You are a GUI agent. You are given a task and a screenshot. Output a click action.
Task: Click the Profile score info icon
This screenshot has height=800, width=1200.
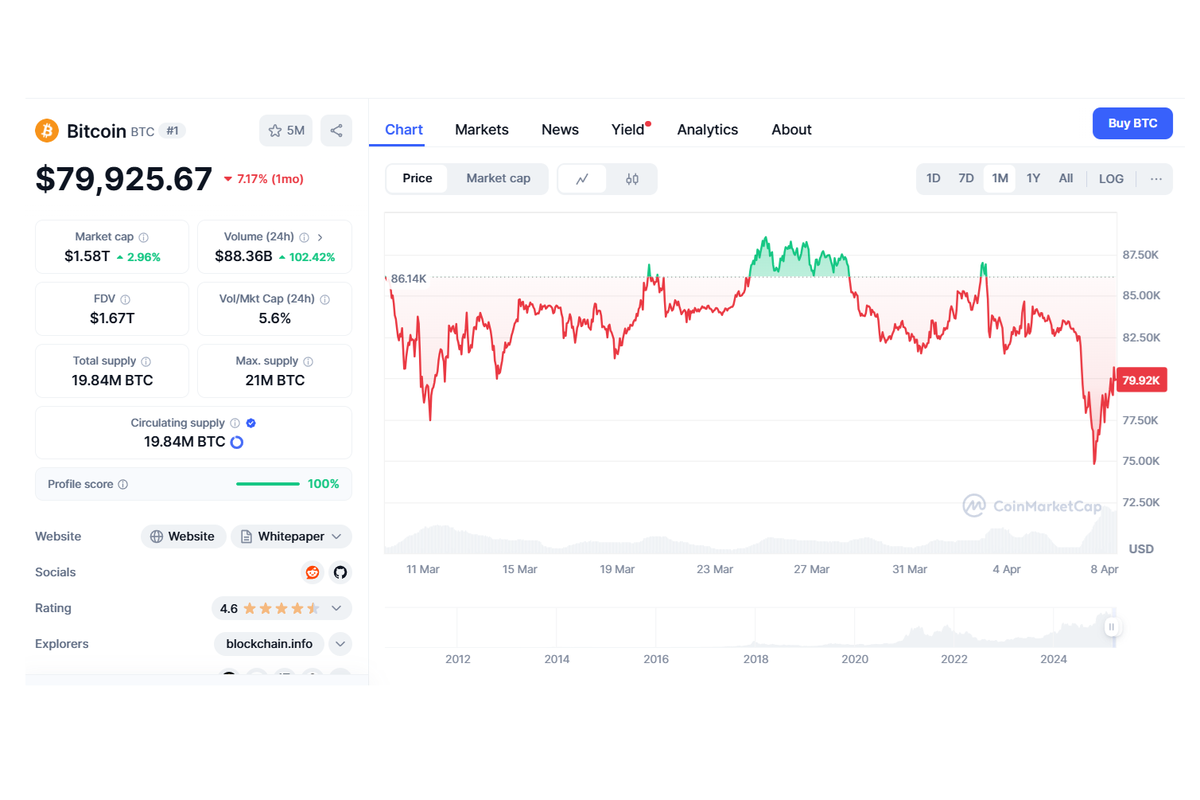123,484
